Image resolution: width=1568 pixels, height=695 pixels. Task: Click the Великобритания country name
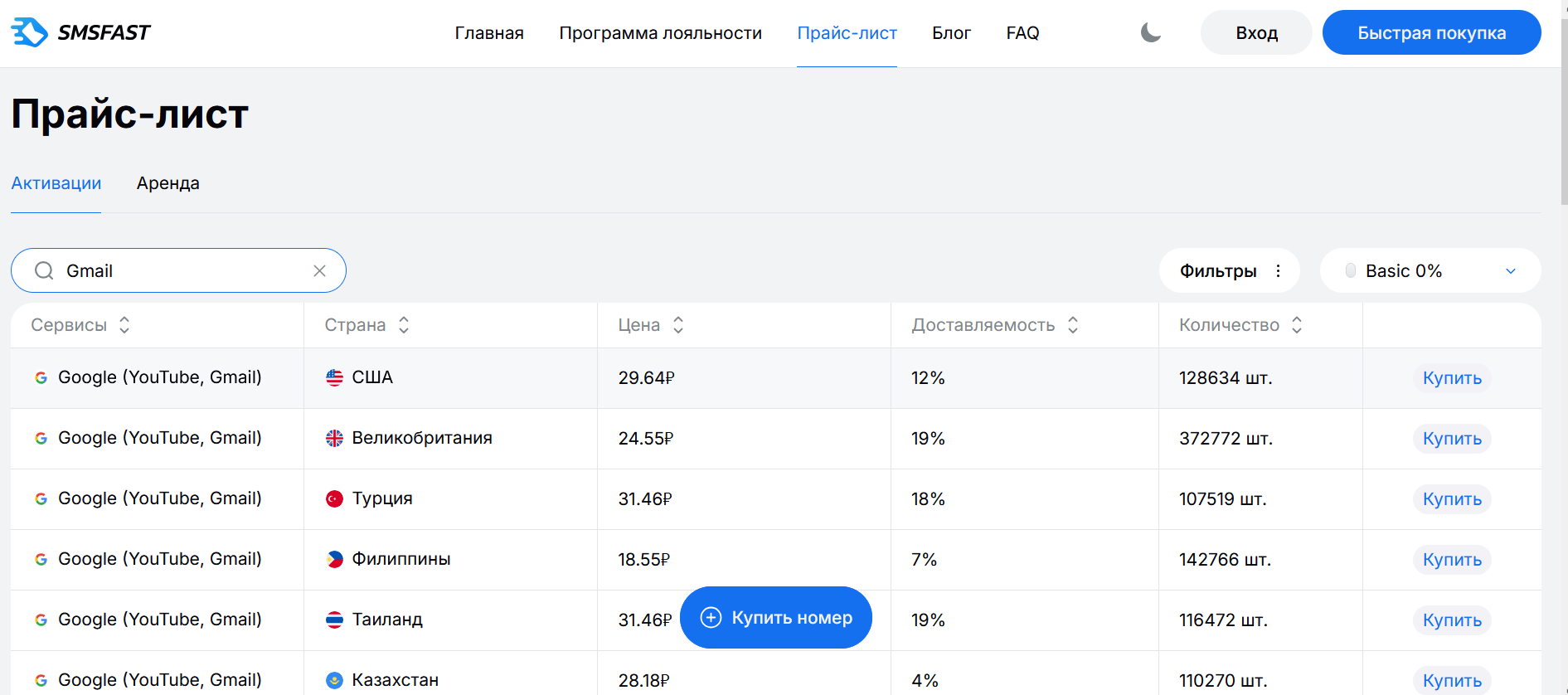422,438
